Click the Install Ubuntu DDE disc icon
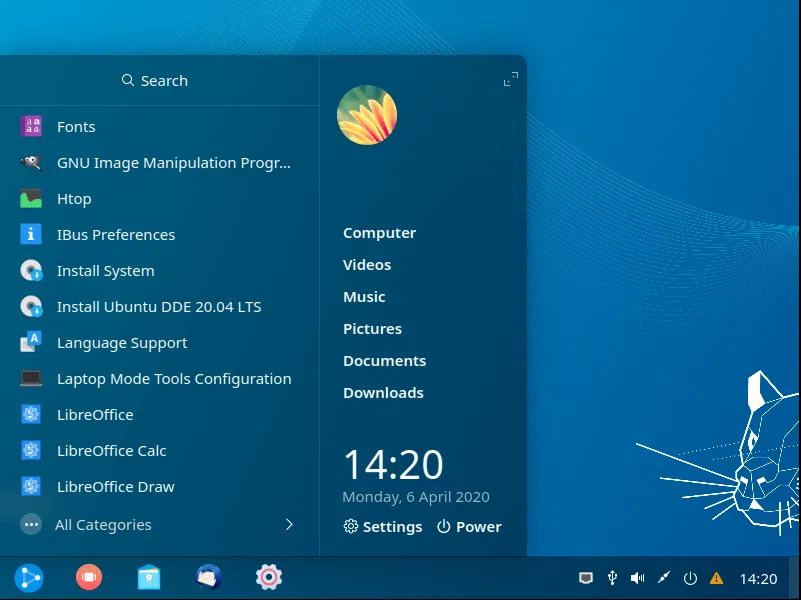Viewport: 801px width, 600px height. (x=31, y=306)
